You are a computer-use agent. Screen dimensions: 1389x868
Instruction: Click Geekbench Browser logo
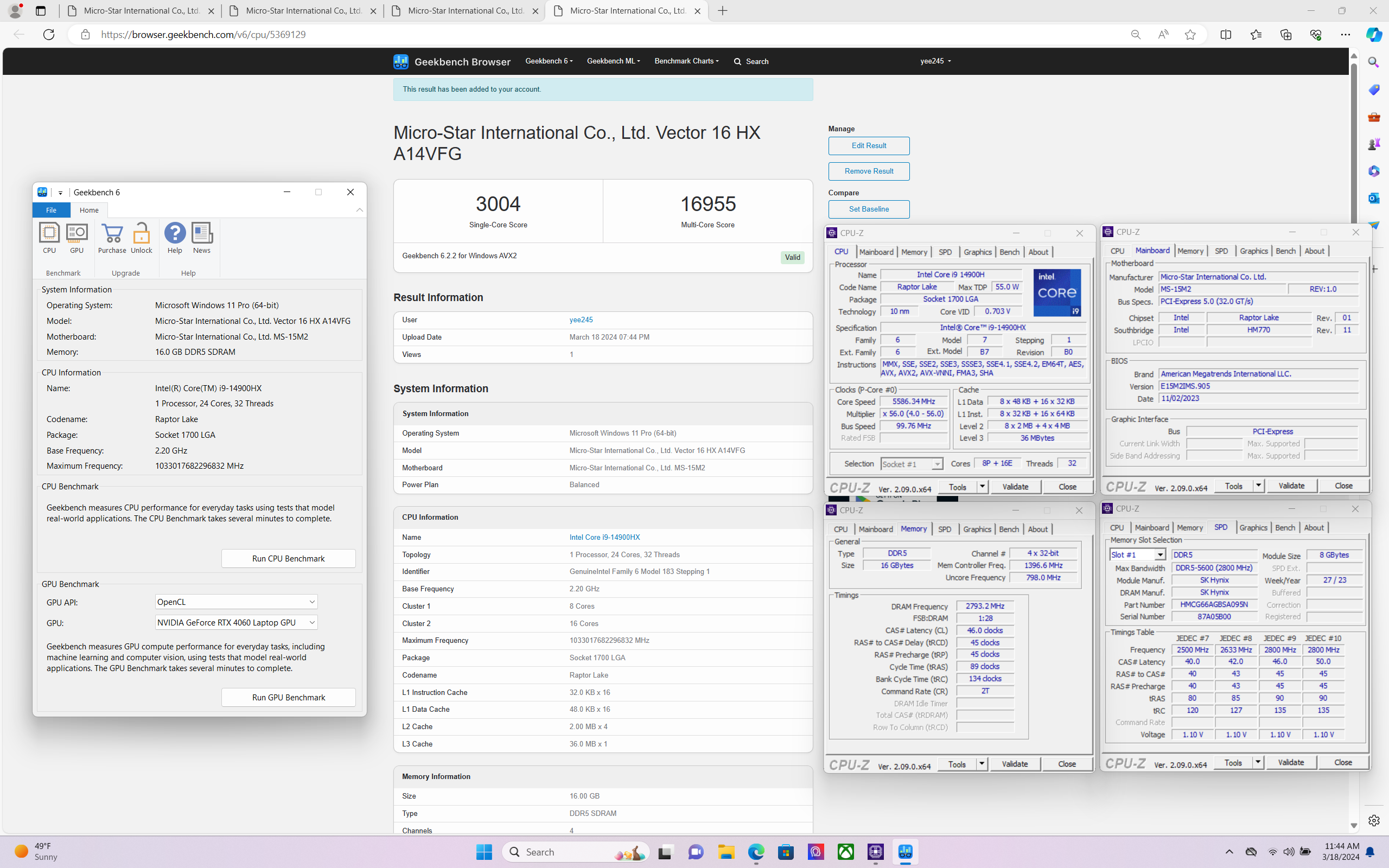point(452,61)
